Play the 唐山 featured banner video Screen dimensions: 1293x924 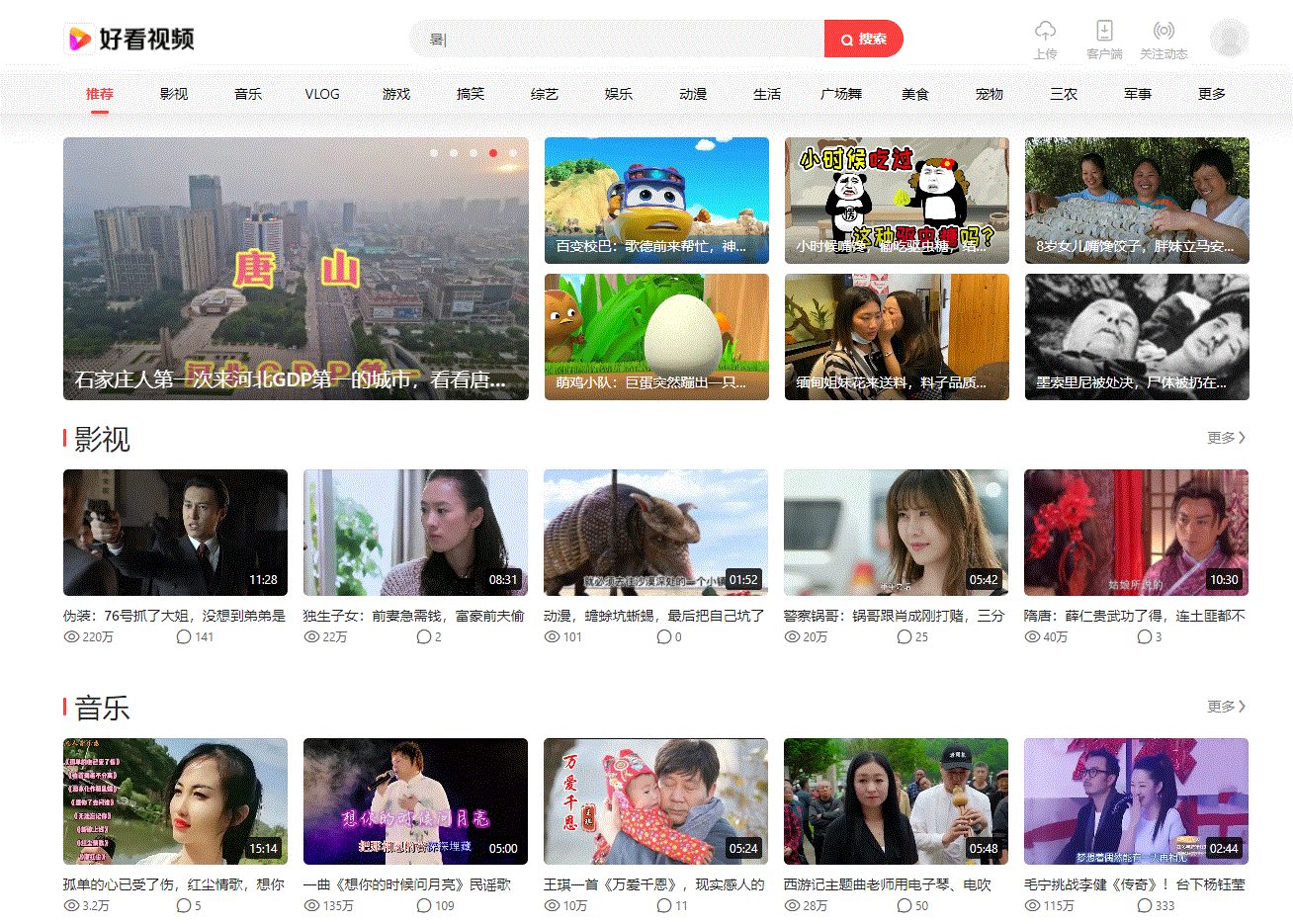[x=296, y=268]
